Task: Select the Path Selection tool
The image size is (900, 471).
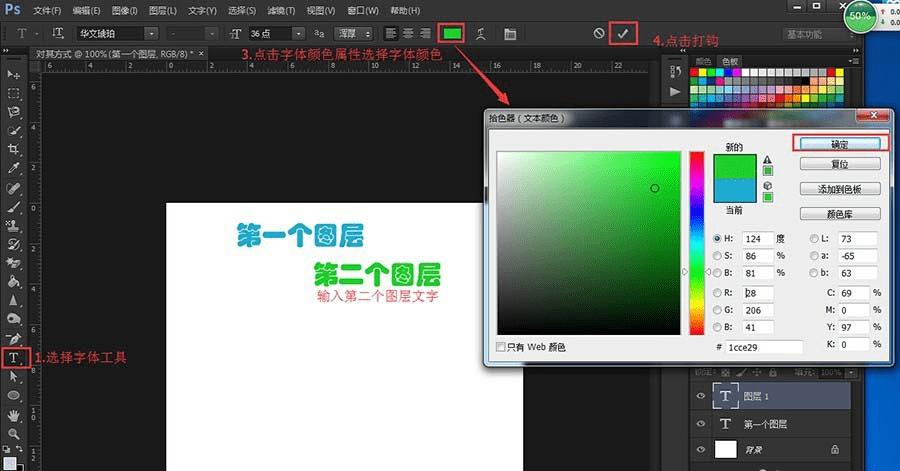Action: click(14, 377)
